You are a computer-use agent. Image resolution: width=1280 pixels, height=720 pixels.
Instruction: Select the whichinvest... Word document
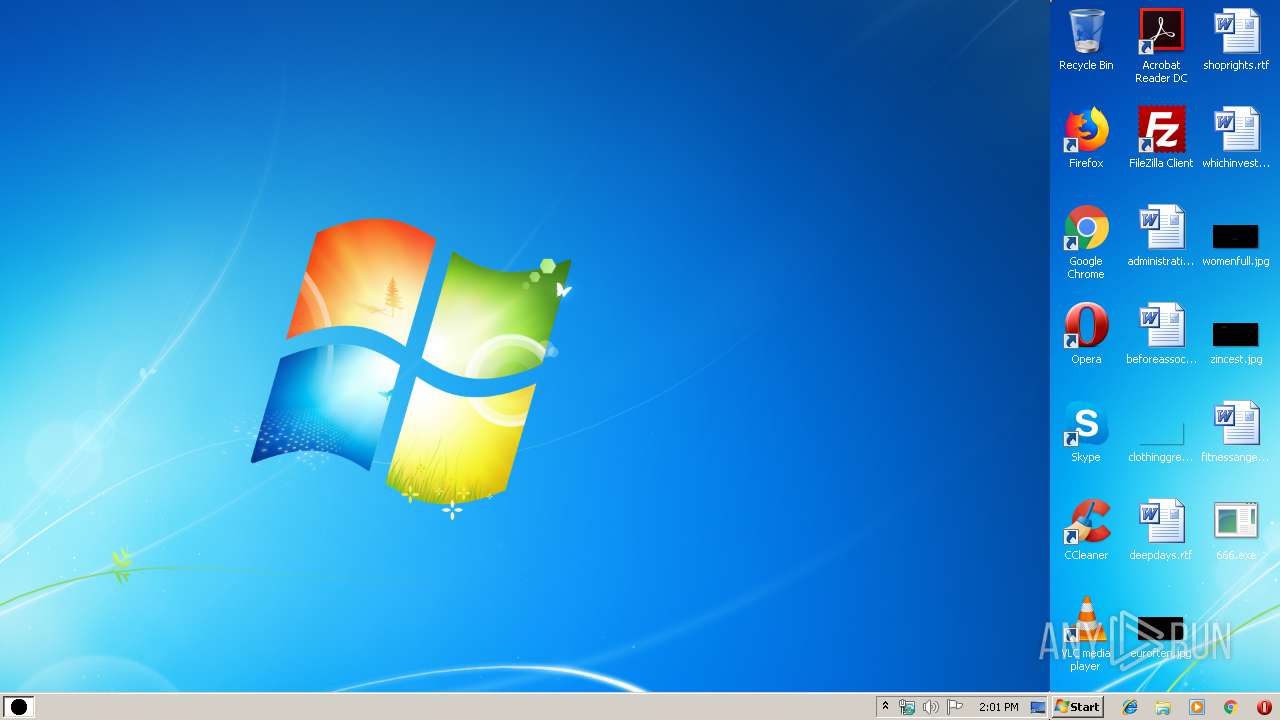[x=1236, y=138]
